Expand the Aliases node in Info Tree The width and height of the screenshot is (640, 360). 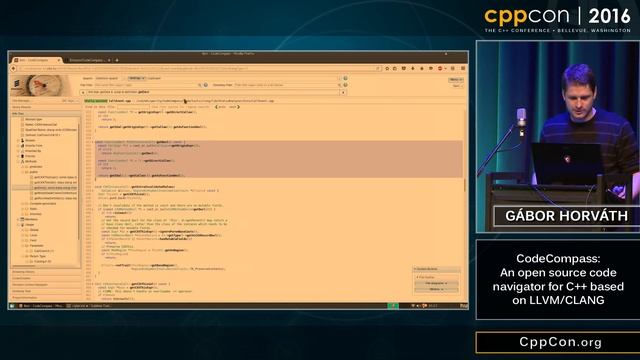18,140
